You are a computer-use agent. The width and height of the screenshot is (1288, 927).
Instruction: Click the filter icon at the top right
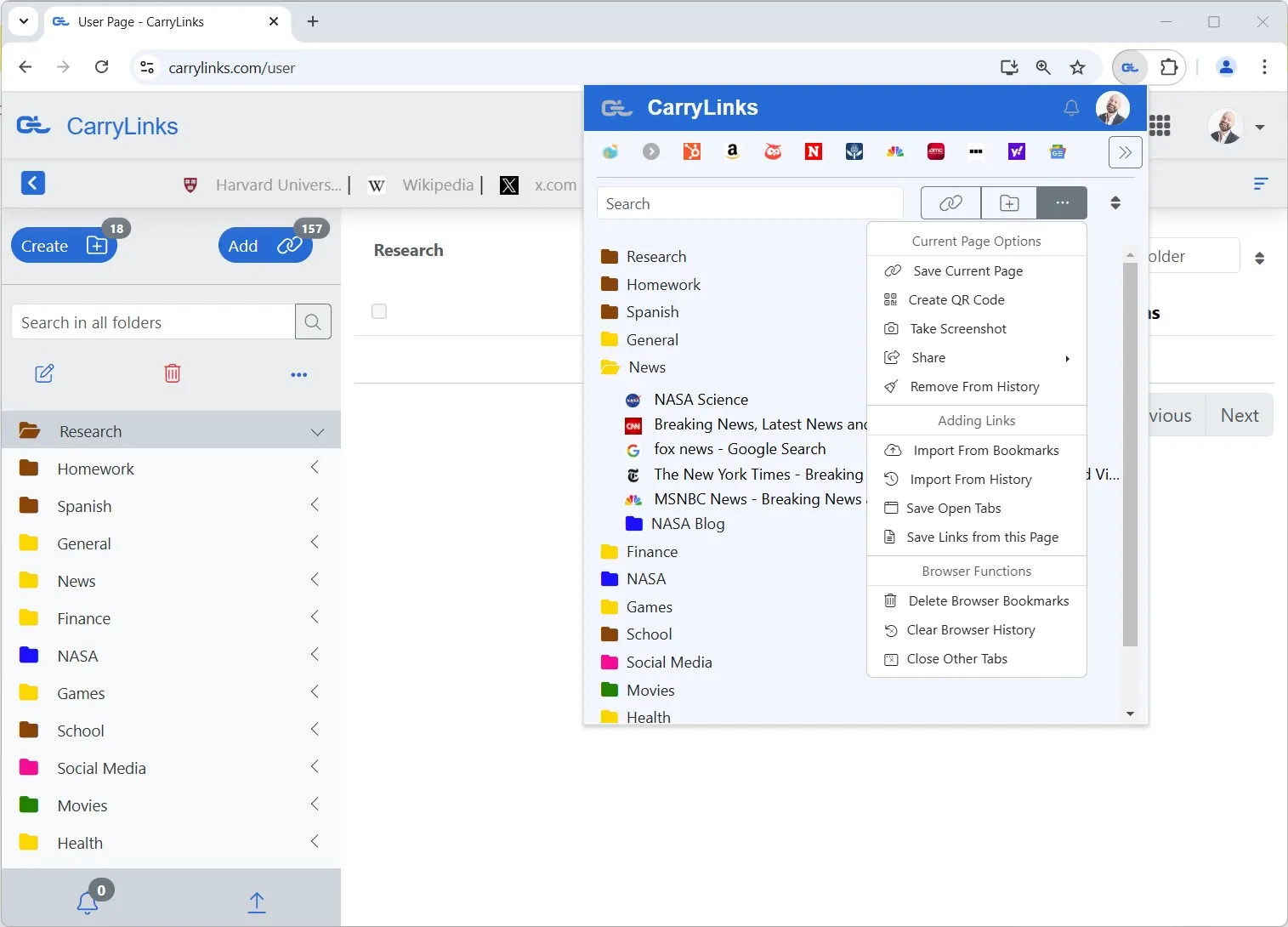pos(1261,184)
